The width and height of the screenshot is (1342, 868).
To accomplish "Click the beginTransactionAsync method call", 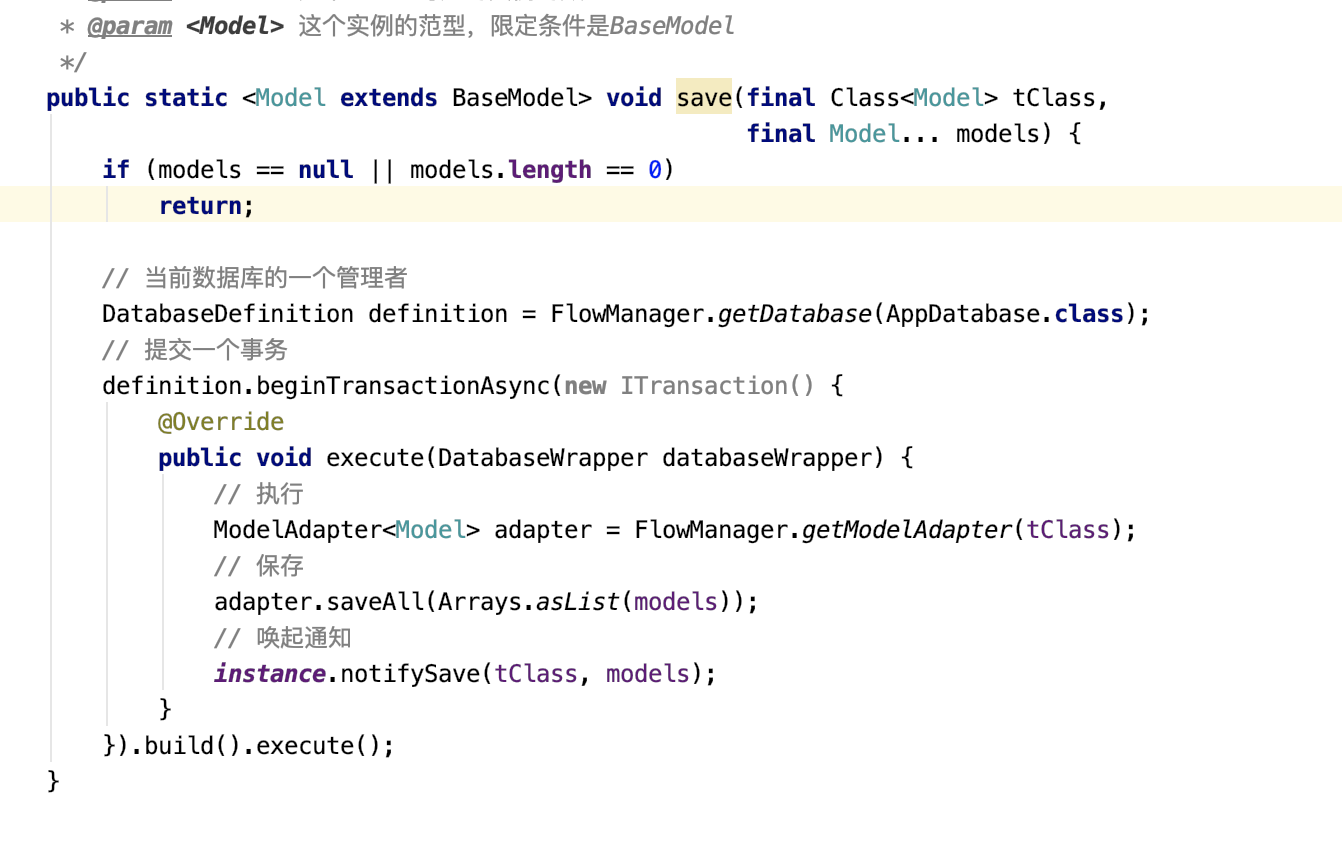I will click(x=403, y=386).
